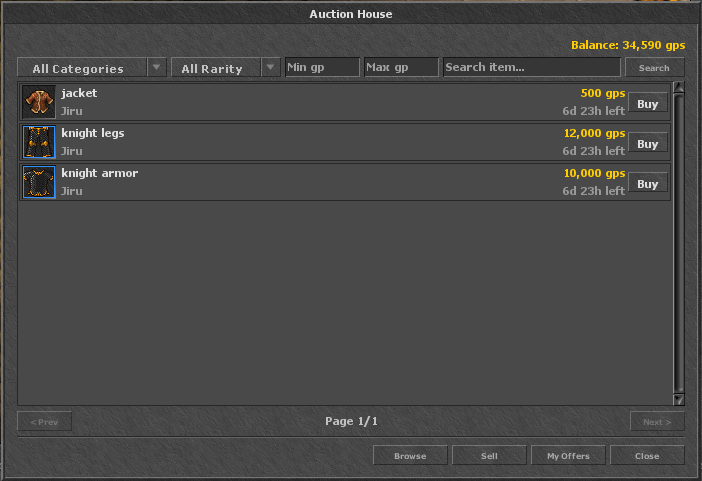
Task: Go to previous page with Prev
Action: (44, 421)
